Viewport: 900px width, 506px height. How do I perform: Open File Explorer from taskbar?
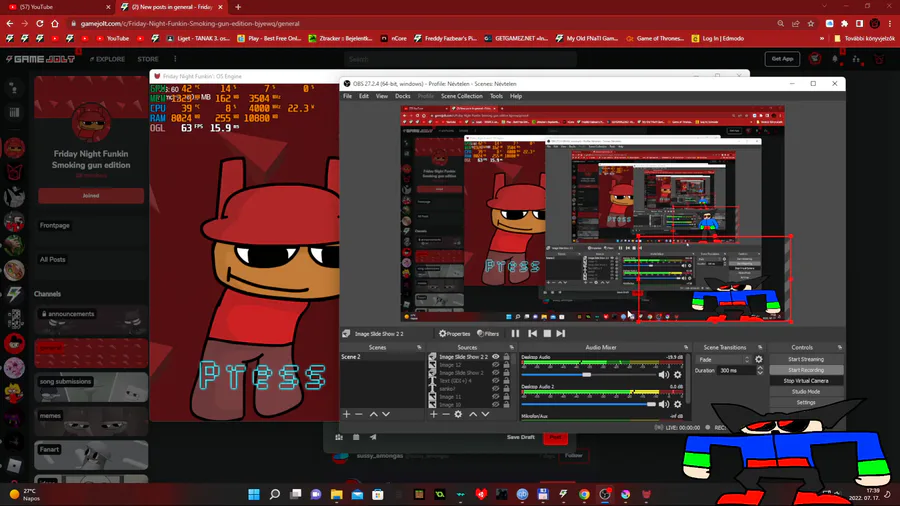click(336, 494)
